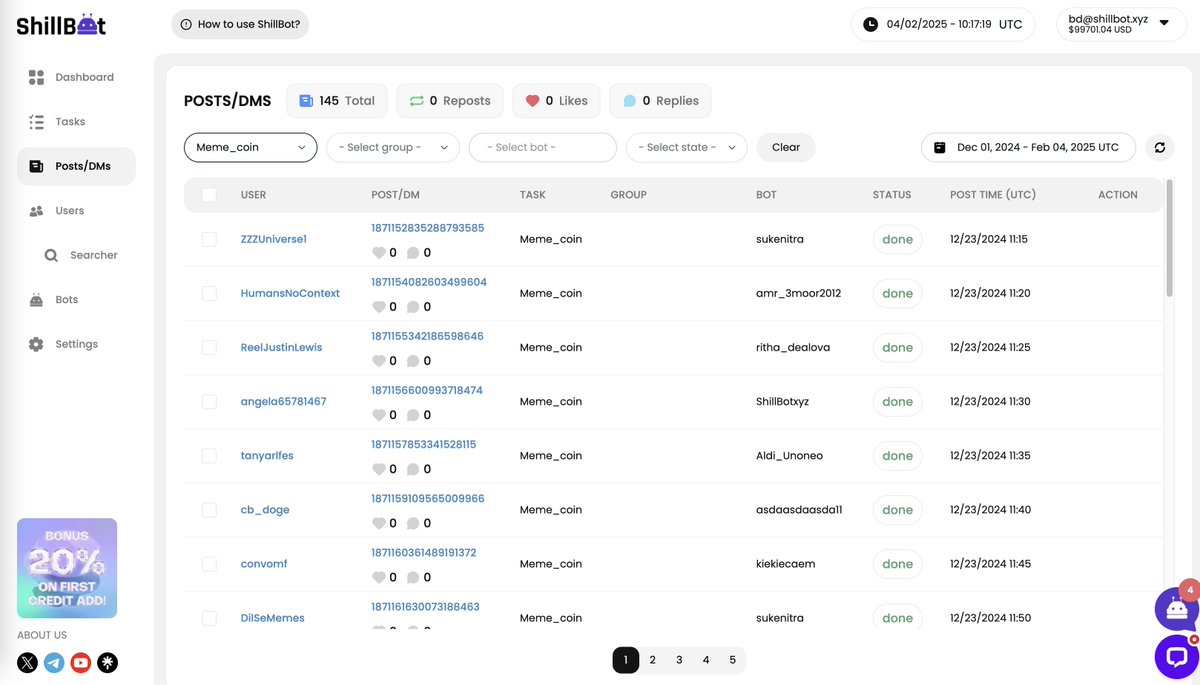The image size is (1200, 685).
Task: Refresh the posts list with the refresh icon
Action: coord(1159,147)
